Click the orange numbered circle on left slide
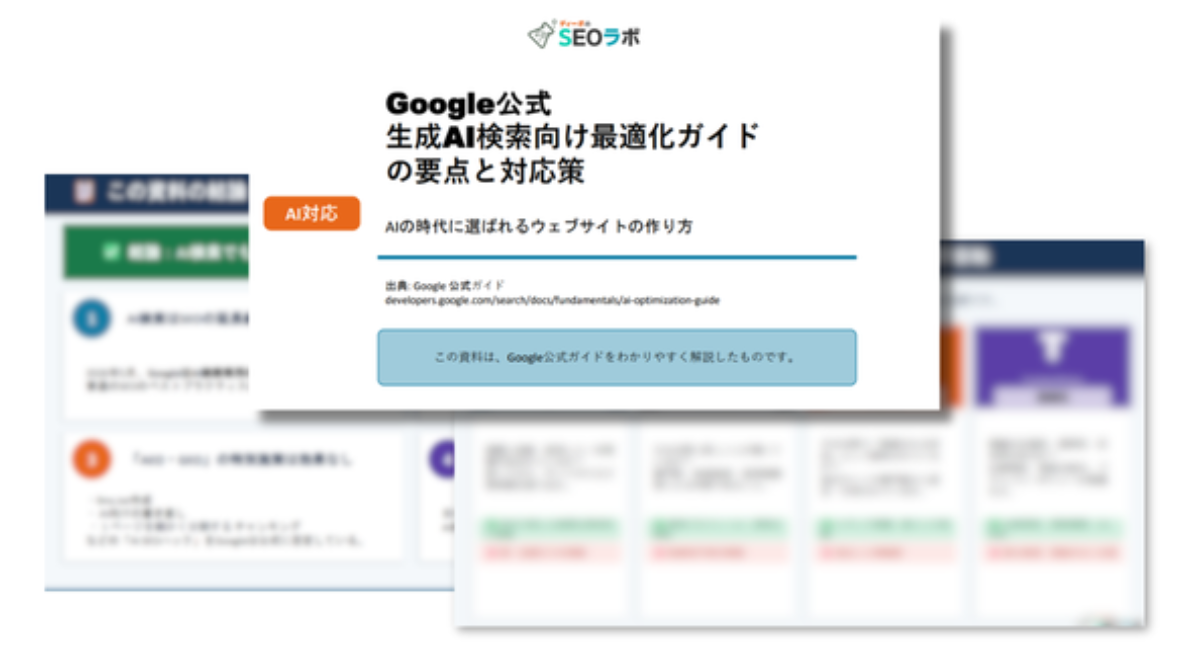This screenshot has height=650, width=1200. [93, 459]
